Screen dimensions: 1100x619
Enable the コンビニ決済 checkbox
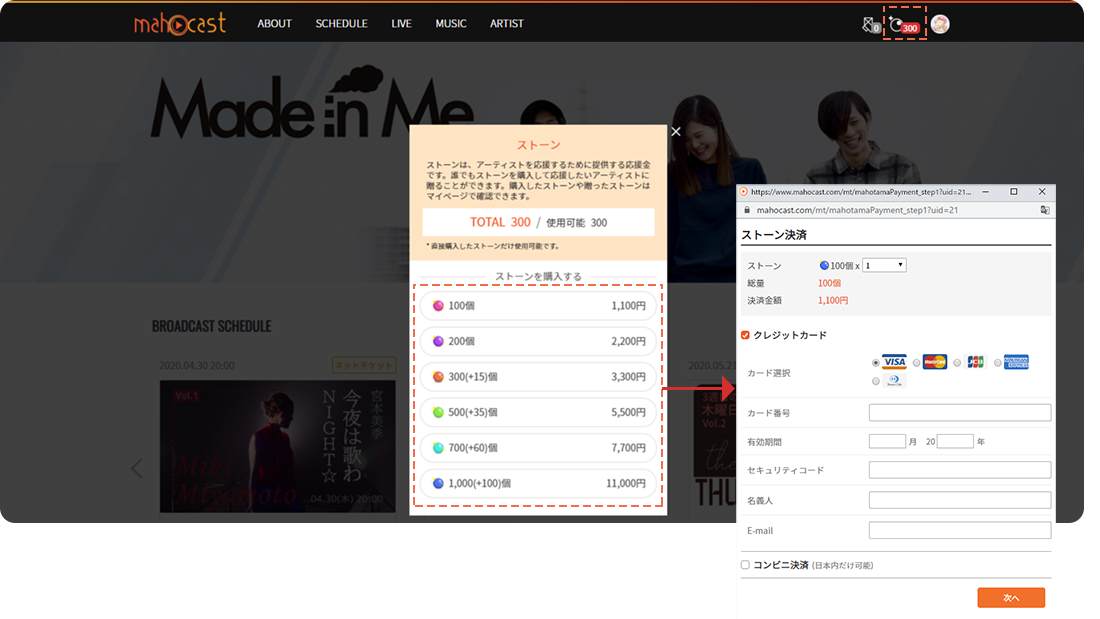tap(745, 565)
